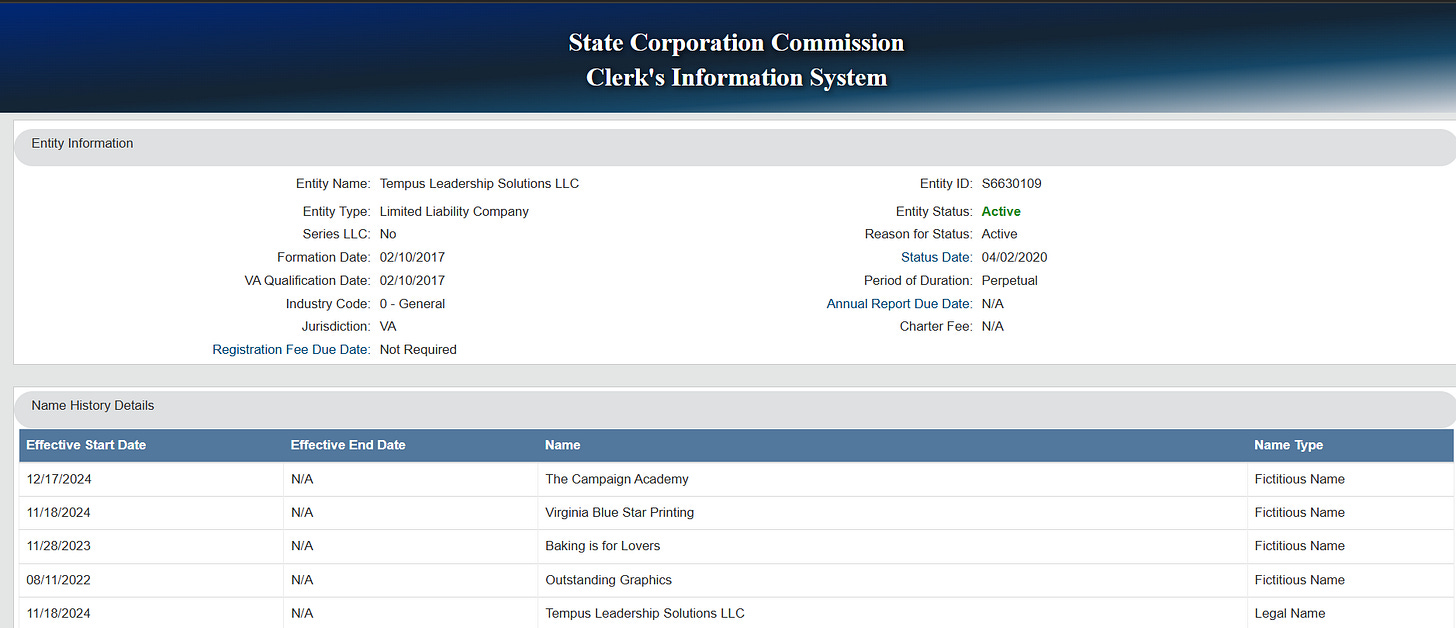Click Fictitious Name for The Campaign Academy
Screen dimensions: 1456x628
(x=1300, y=479)
